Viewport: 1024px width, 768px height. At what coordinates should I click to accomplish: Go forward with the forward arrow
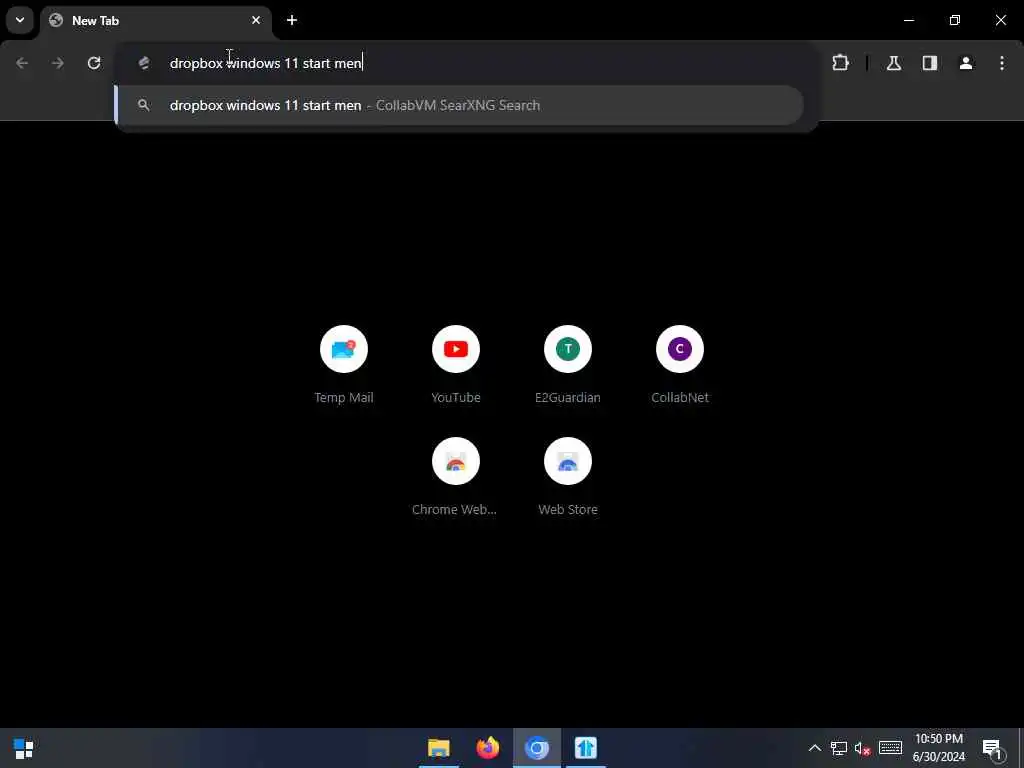click(58, 63)
